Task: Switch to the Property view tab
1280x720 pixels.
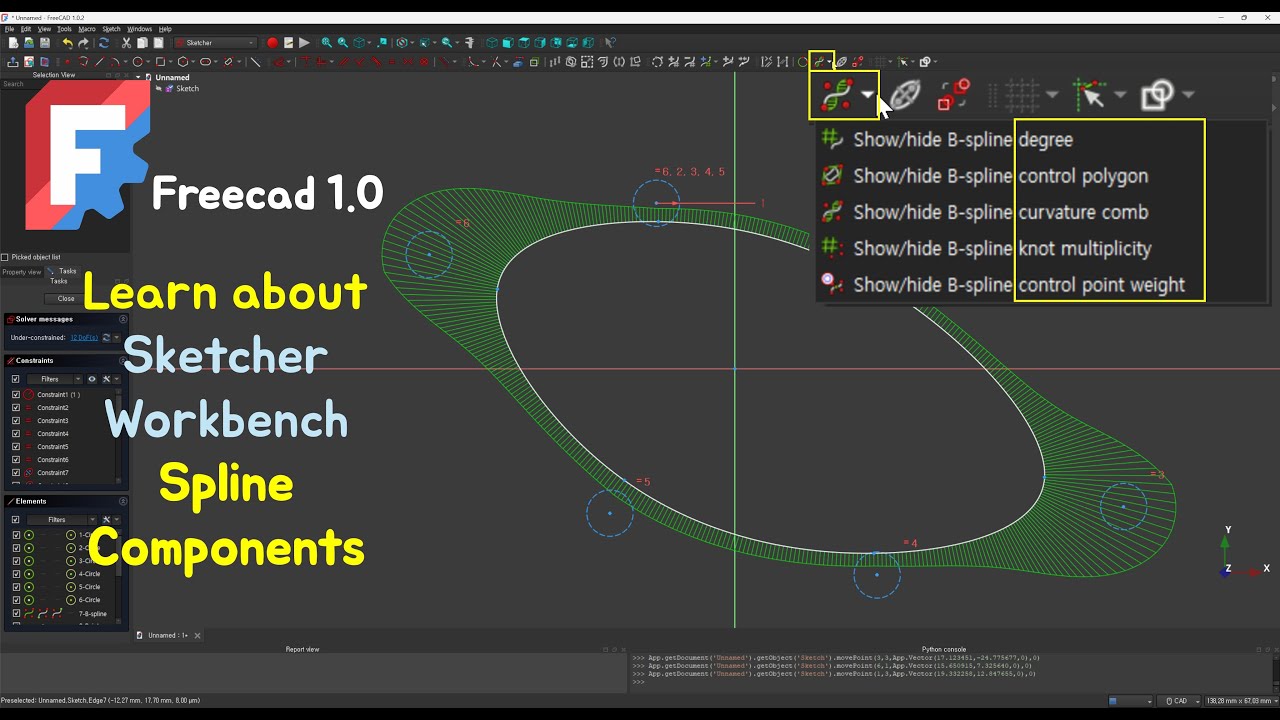Action: (x=21, y=272)
